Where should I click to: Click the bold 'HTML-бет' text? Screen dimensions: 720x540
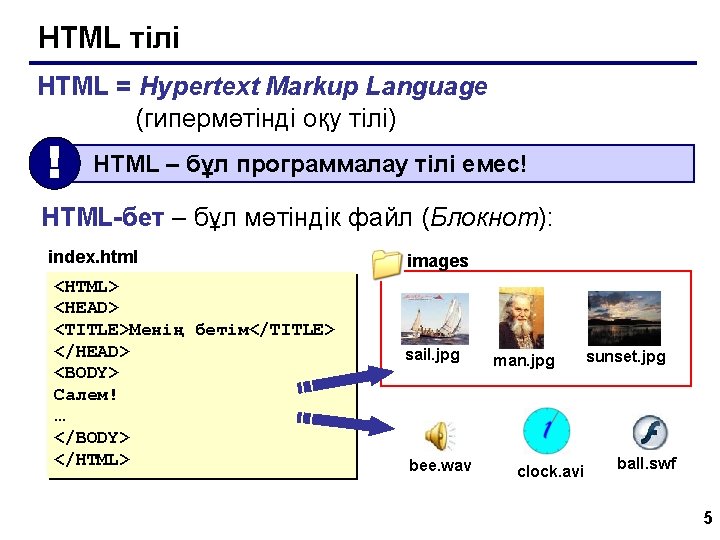coord(103,217)
